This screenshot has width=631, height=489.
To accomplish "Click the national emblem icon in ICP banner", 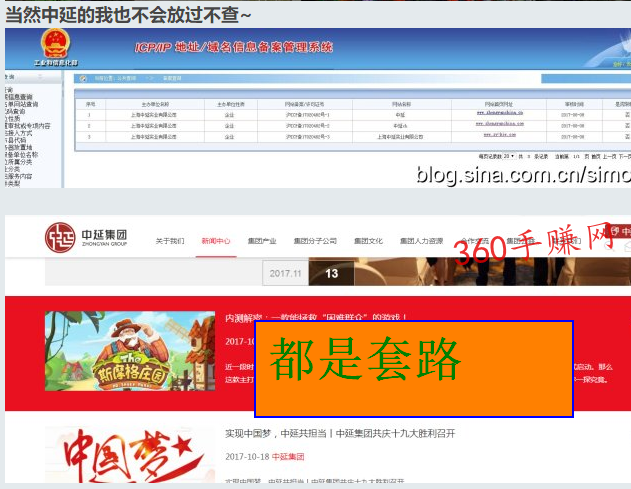I will pos(56,43).
